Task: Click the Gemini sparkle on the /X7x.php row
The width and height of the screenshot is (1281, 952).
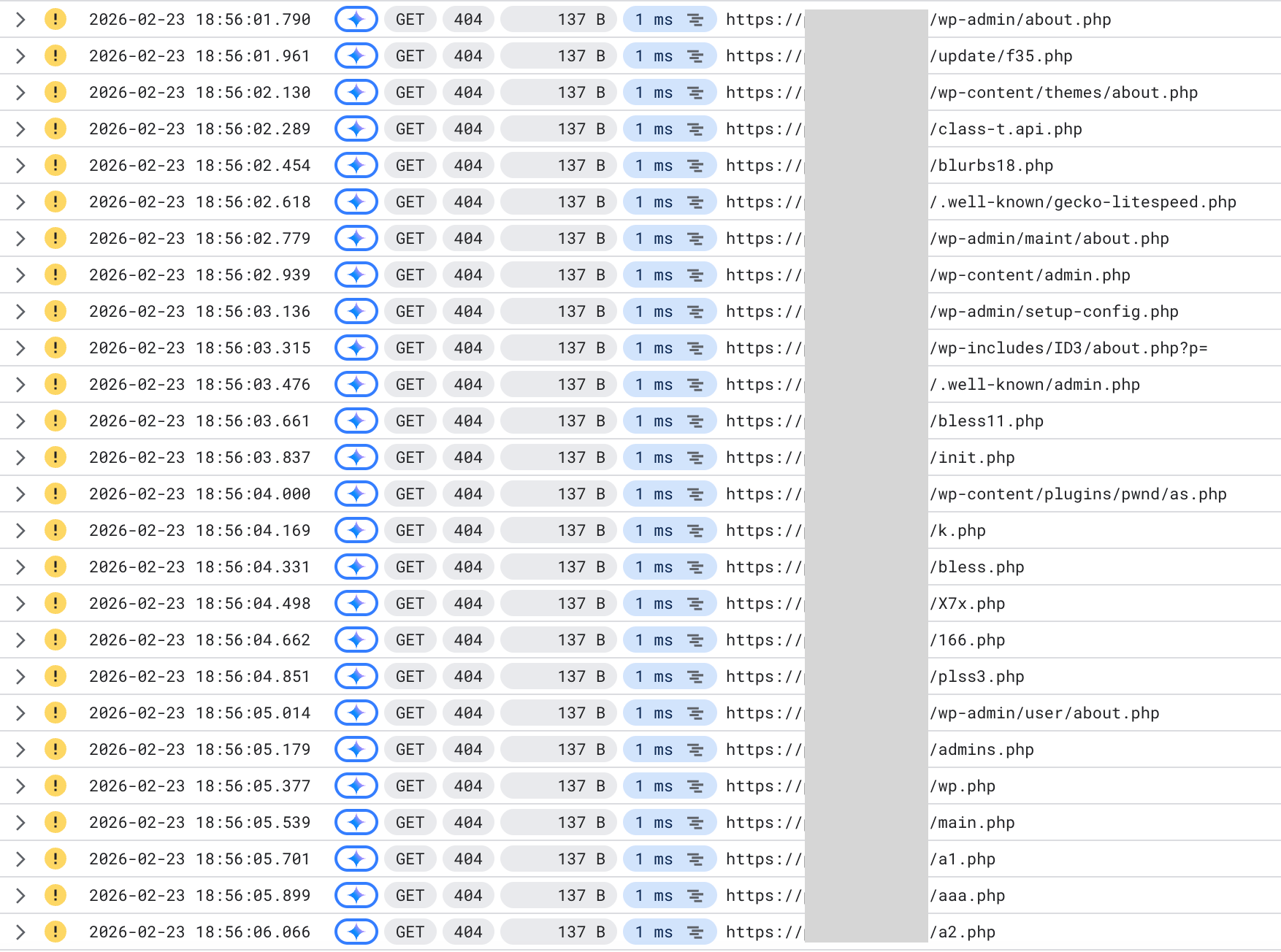Action: (356, 603)
